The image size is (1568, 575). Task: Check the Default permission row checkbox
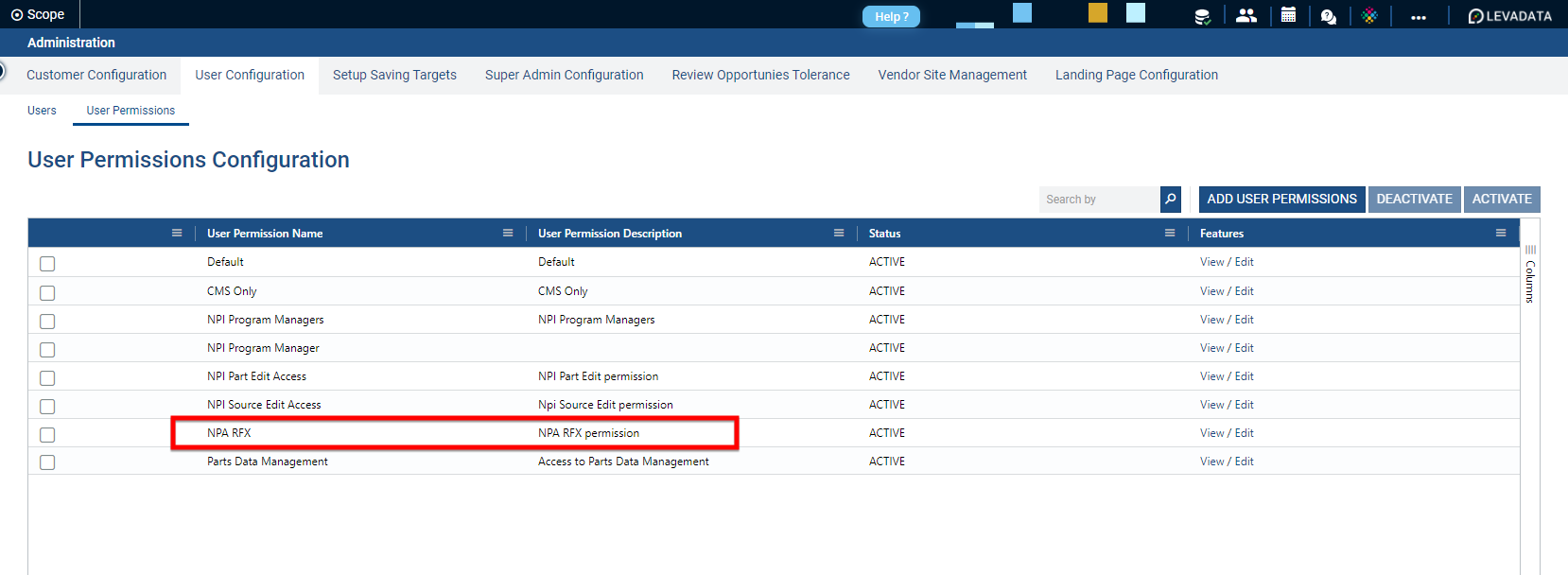point(47,264)
